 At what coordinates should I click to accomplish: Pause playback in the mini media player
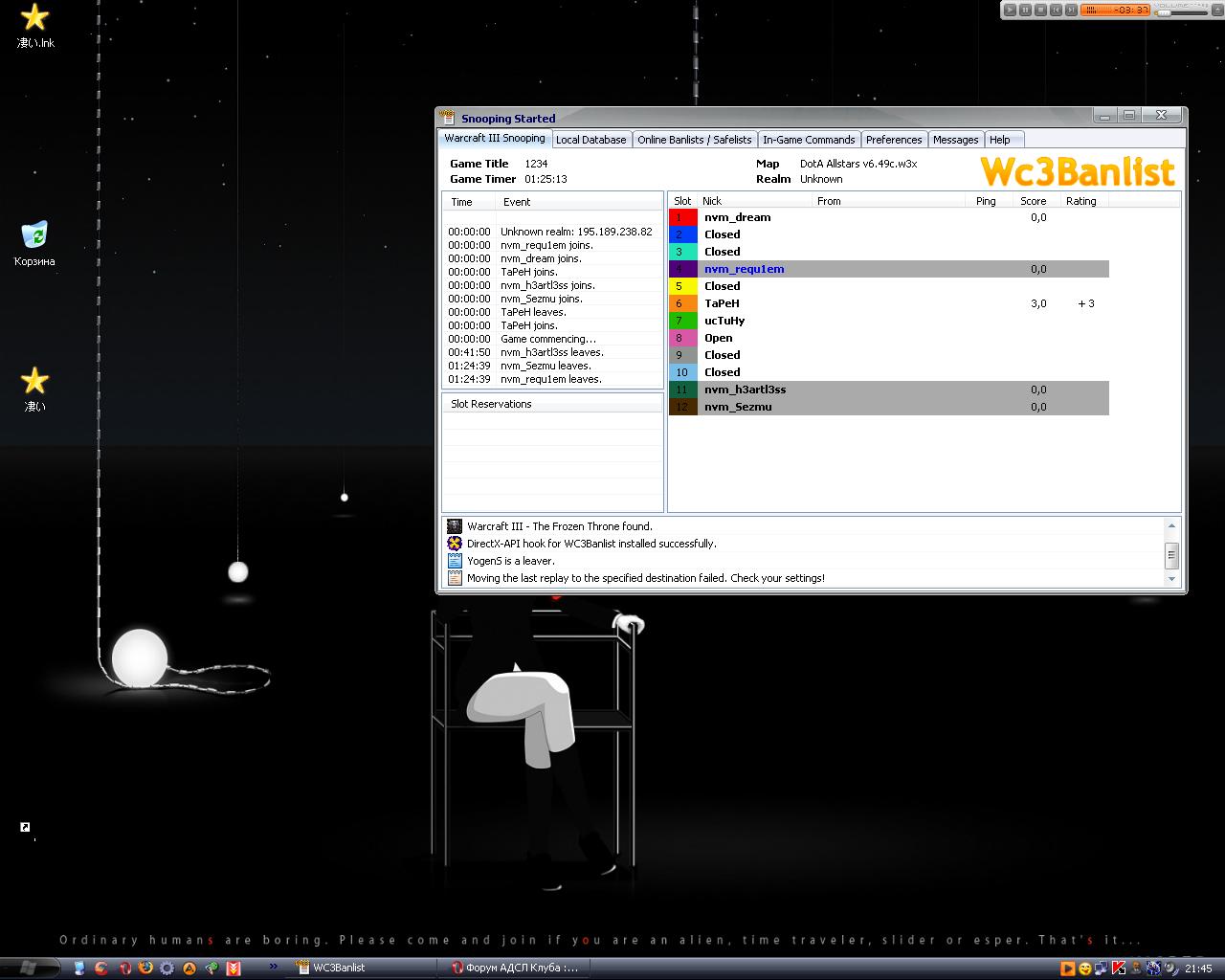[x=1025, y=10]
